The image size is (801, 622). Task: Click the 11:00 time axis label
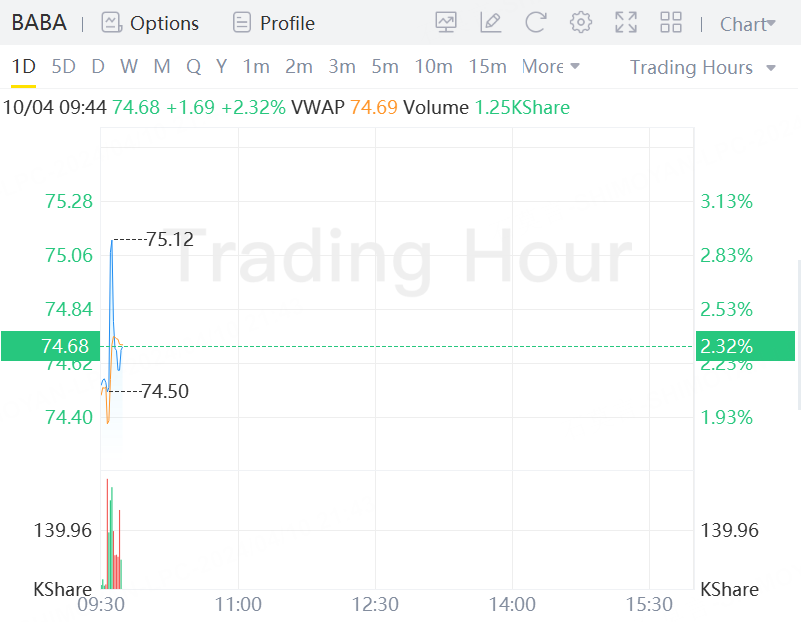tap(238, 604)
